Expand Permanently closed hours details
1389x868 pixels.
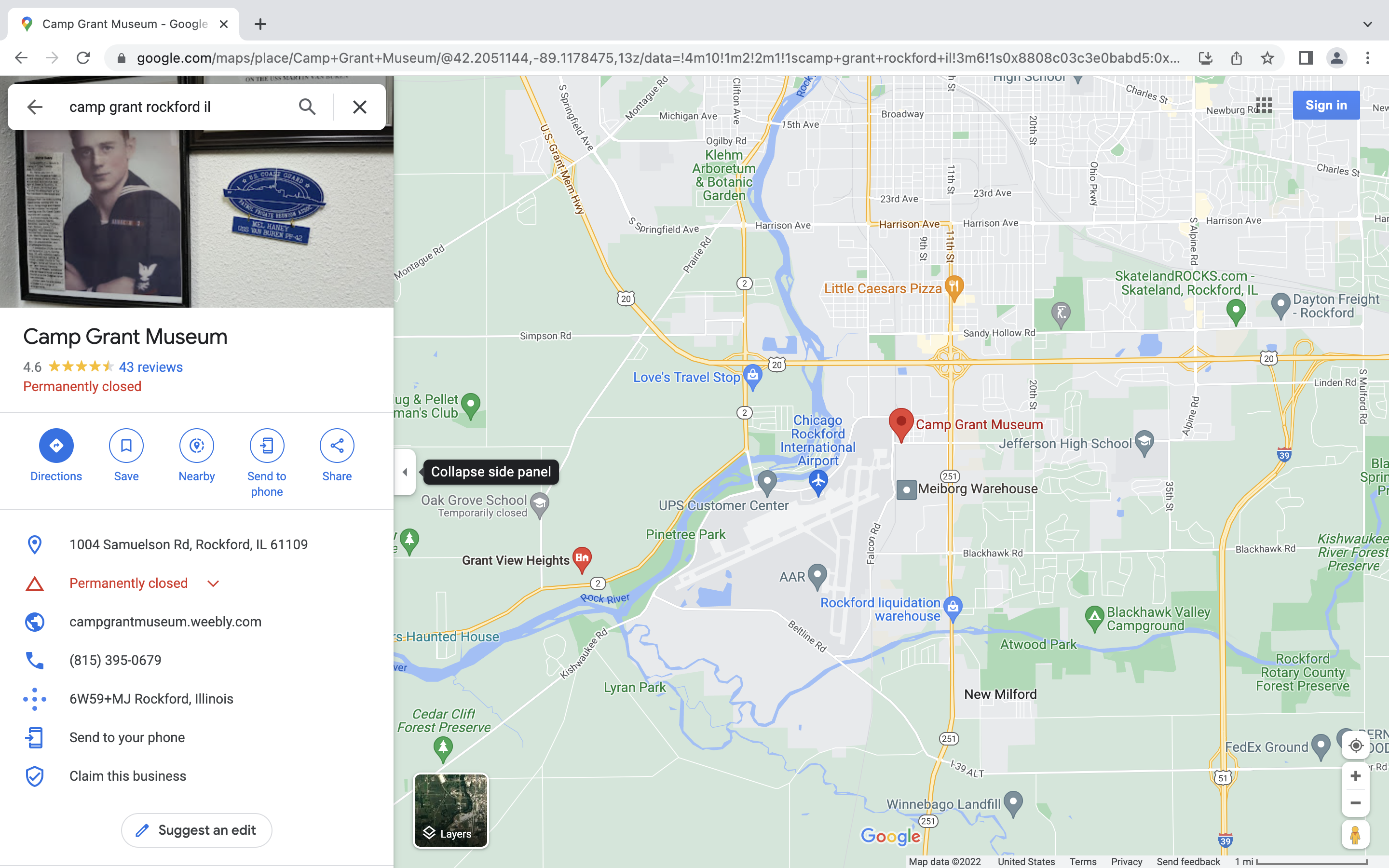[x=213, y=583]
